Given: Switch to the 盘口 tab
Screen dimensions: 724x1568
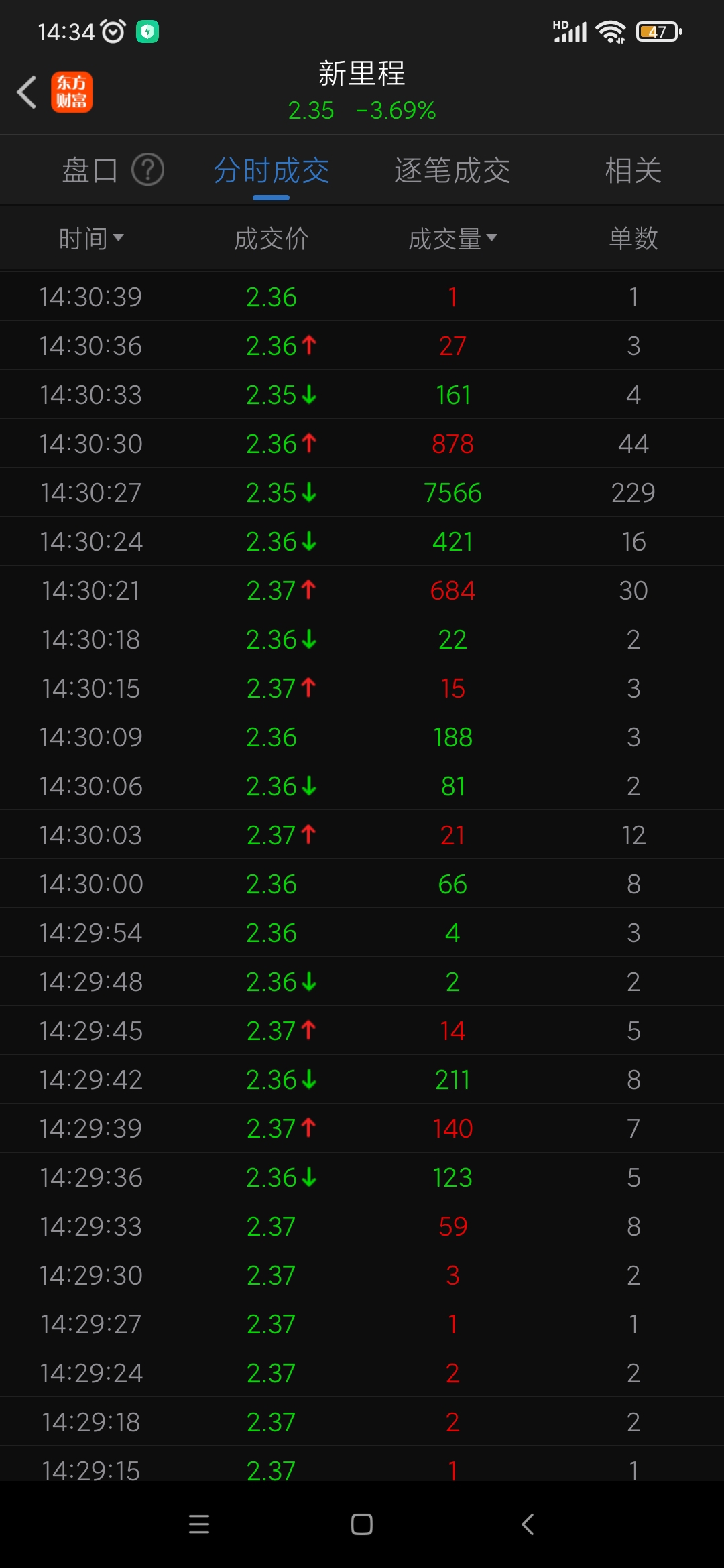Looking at the screenshot, I should click(90, 170).
